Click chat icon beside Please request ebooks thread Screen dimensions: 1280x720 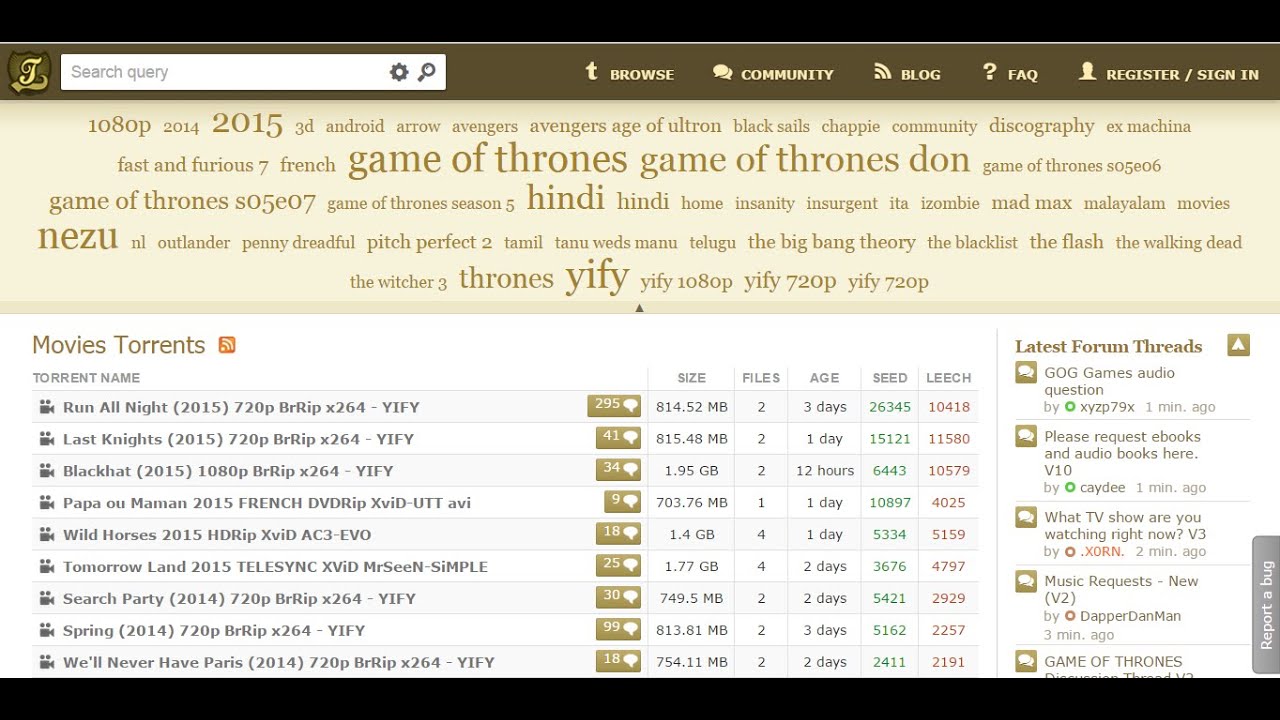(1026, 437)
